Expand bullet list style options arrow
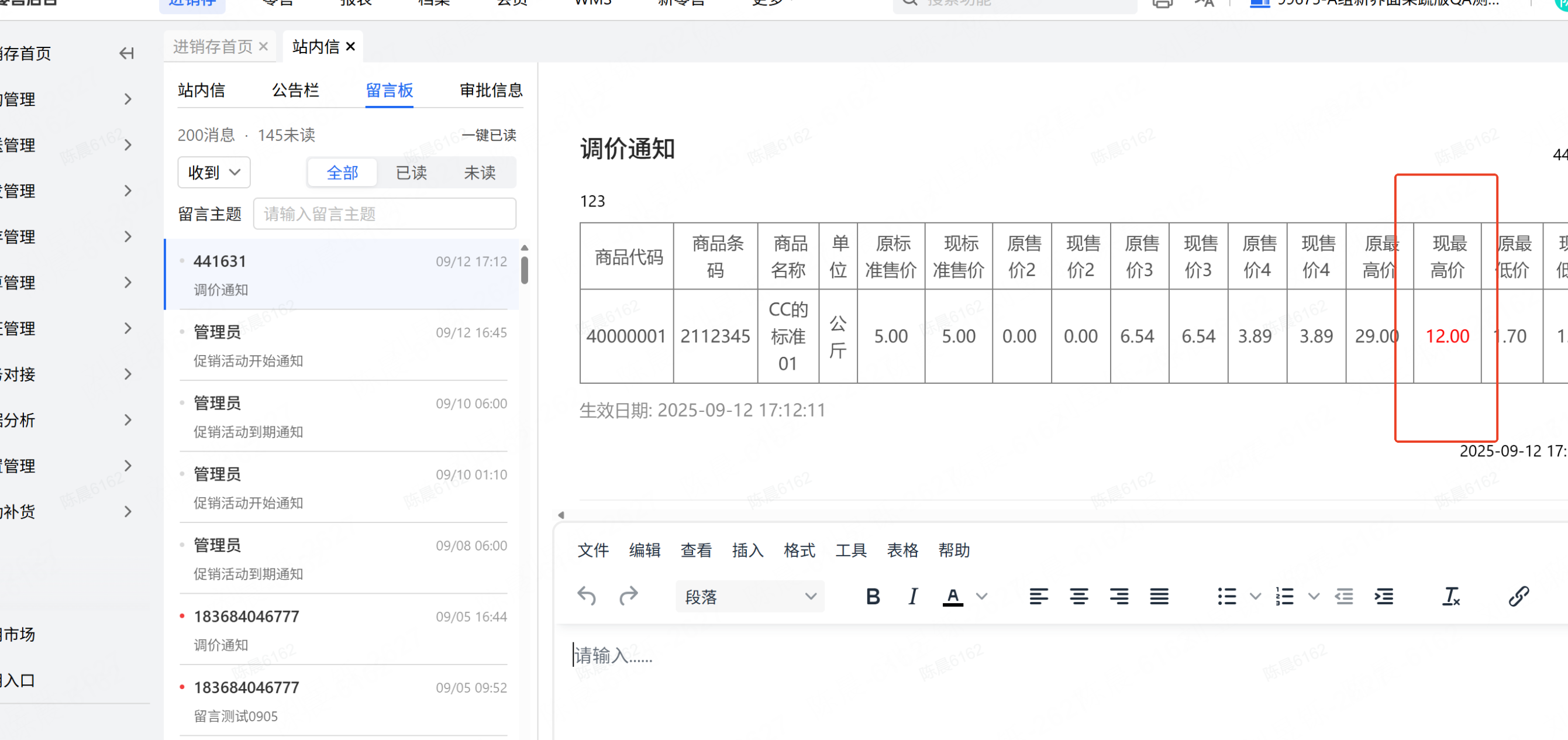1568x740 pixels. tap(1255, 596)
